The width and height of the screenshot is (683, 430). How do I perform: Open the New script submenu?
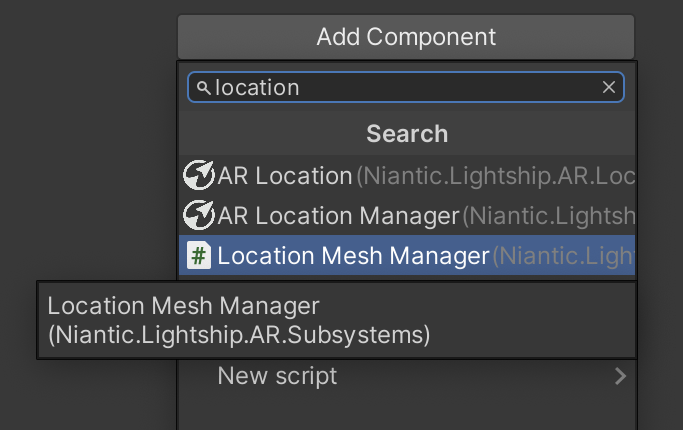coord(407,376)
